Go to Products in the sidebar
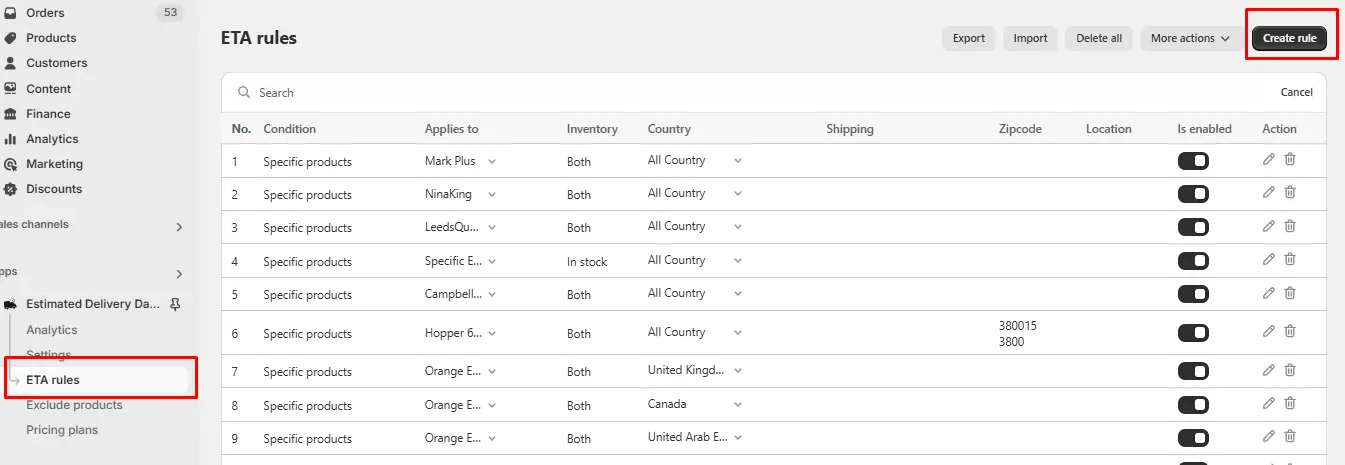Screen dimensions: 1345x465 click(51, 38)
